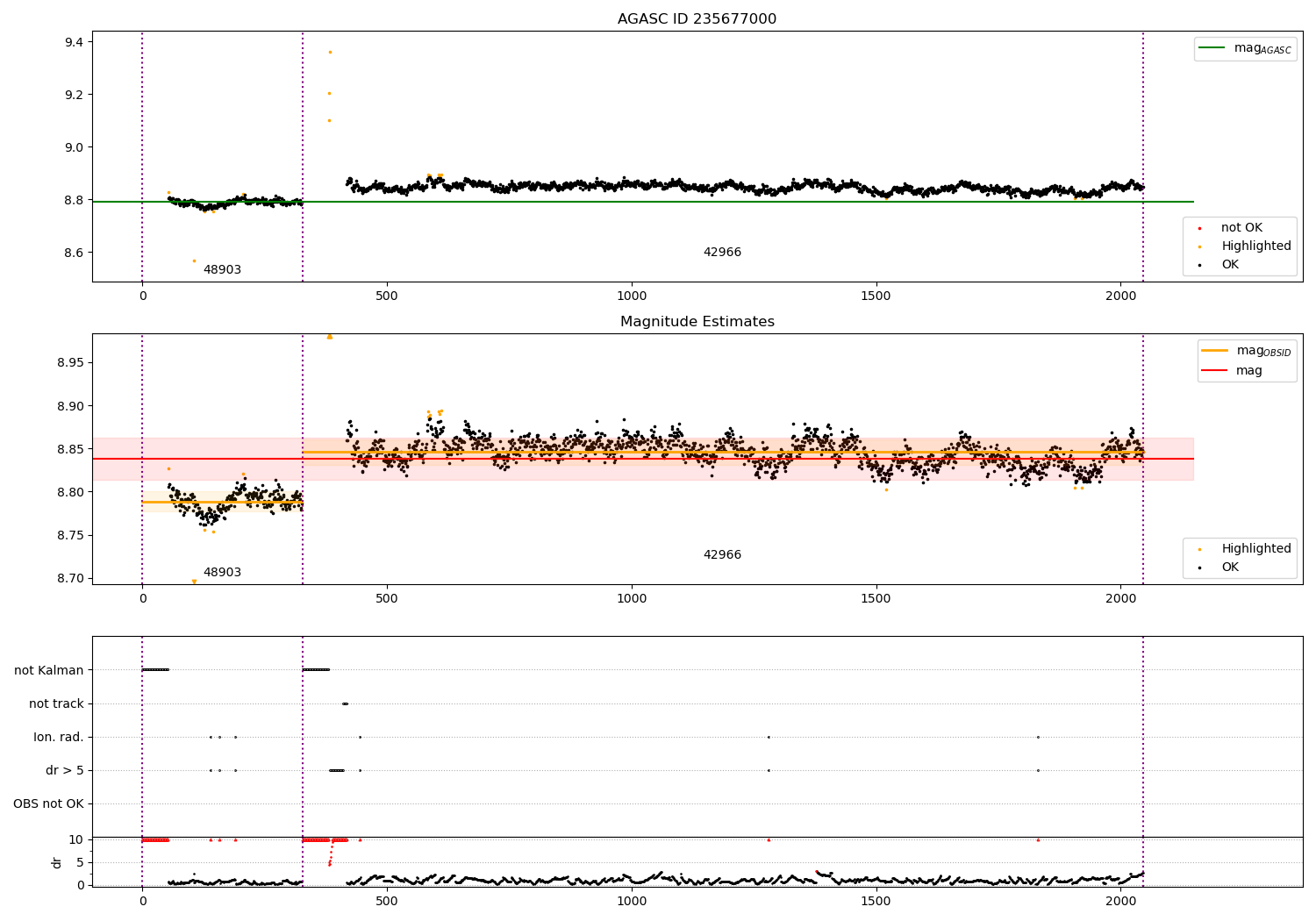The width and height of the screenshot is (1316, 921).
Task: Click the 9.4 y-axis tick in top plot
Action: [74, 42]
